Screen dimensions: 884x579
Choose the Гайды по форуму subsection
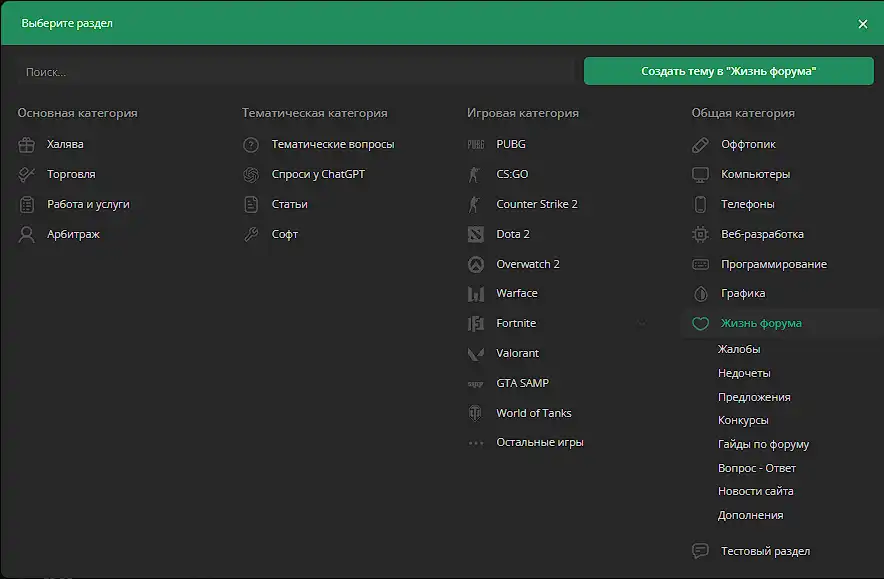pyautogui.click(x=763, y=445)
